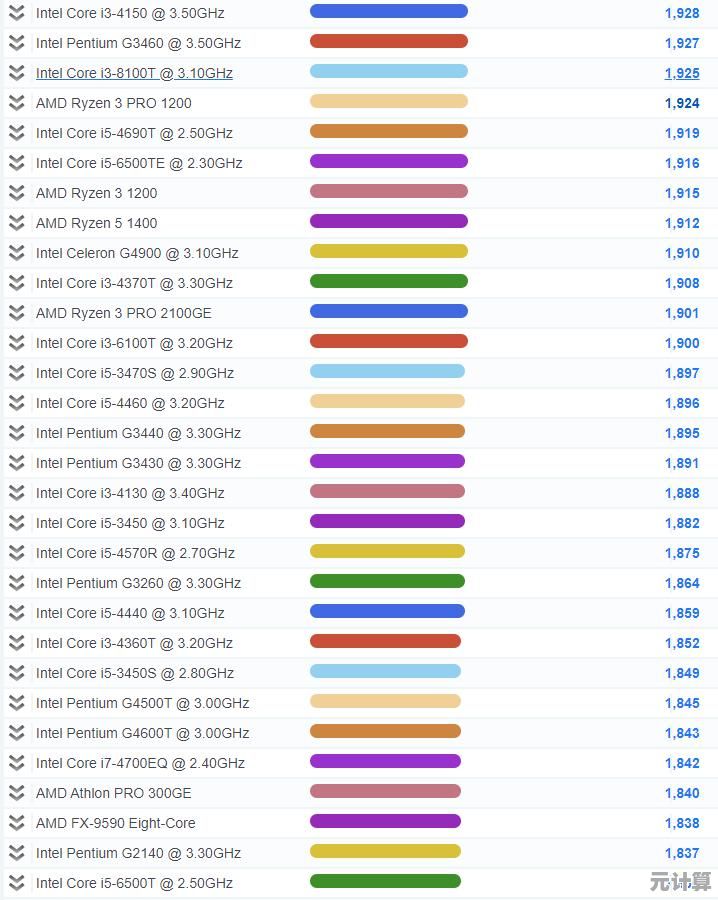Click the 1,864 score value
Screen dimensions: 718x900
point(682,583)
